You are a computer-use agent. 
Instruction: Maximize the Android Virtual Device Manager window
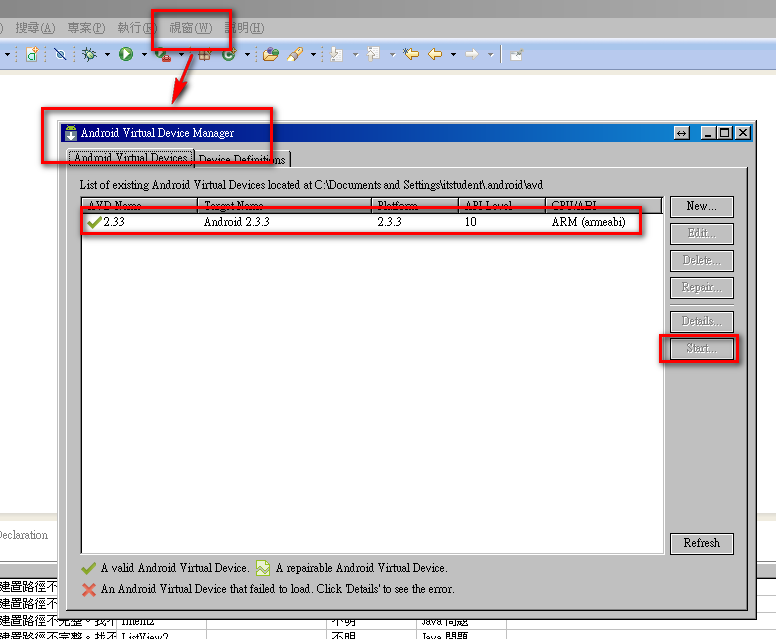(x=725, y=133)
